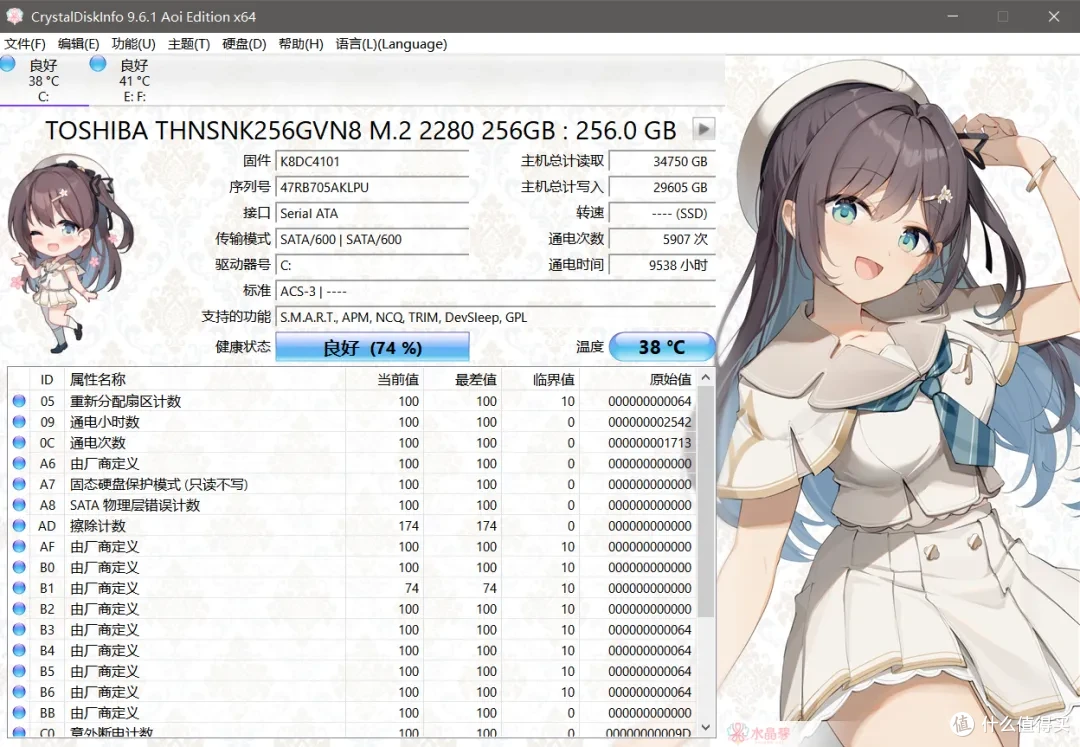1080x747 pixels.
Task: Click the status icon of row A6
Action: click(x=19, y=463)
